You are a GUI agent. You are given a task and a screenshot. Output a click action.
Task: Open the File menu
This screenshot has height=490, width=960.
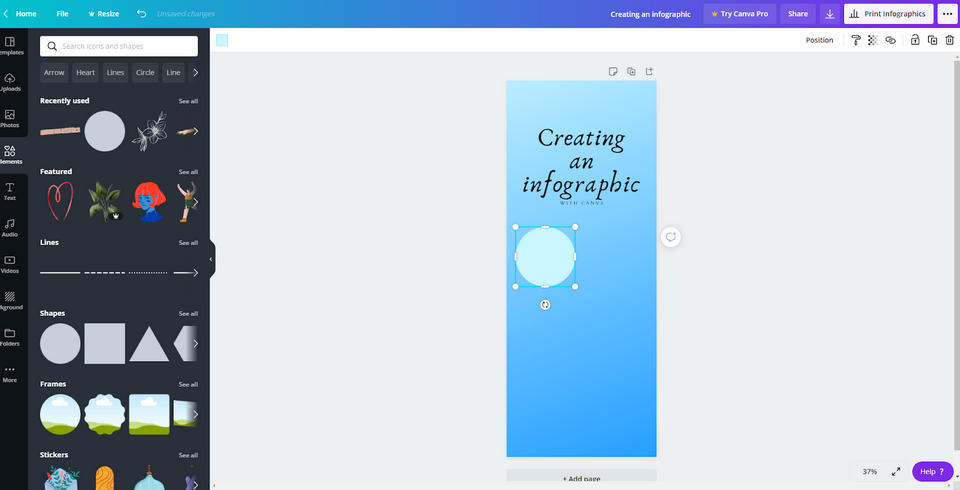tap(62, 13)
